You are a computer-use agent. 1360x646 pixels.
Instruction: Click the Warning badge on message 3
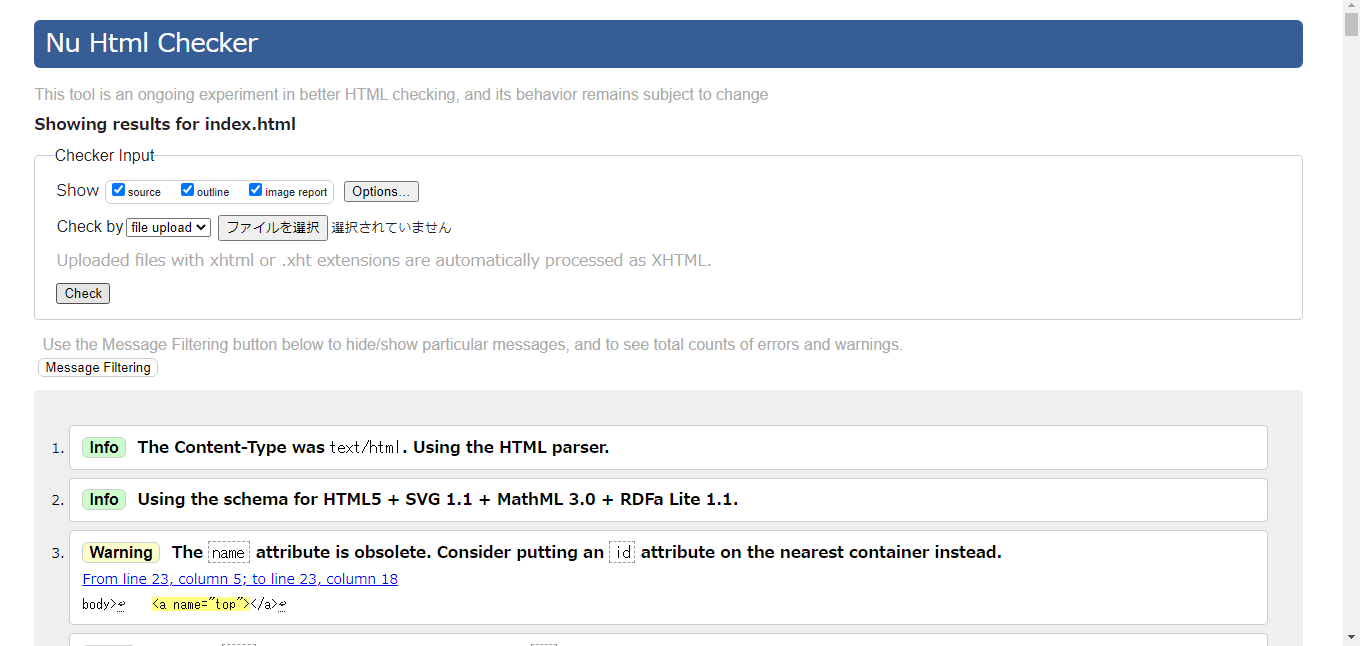pos(120,551)
